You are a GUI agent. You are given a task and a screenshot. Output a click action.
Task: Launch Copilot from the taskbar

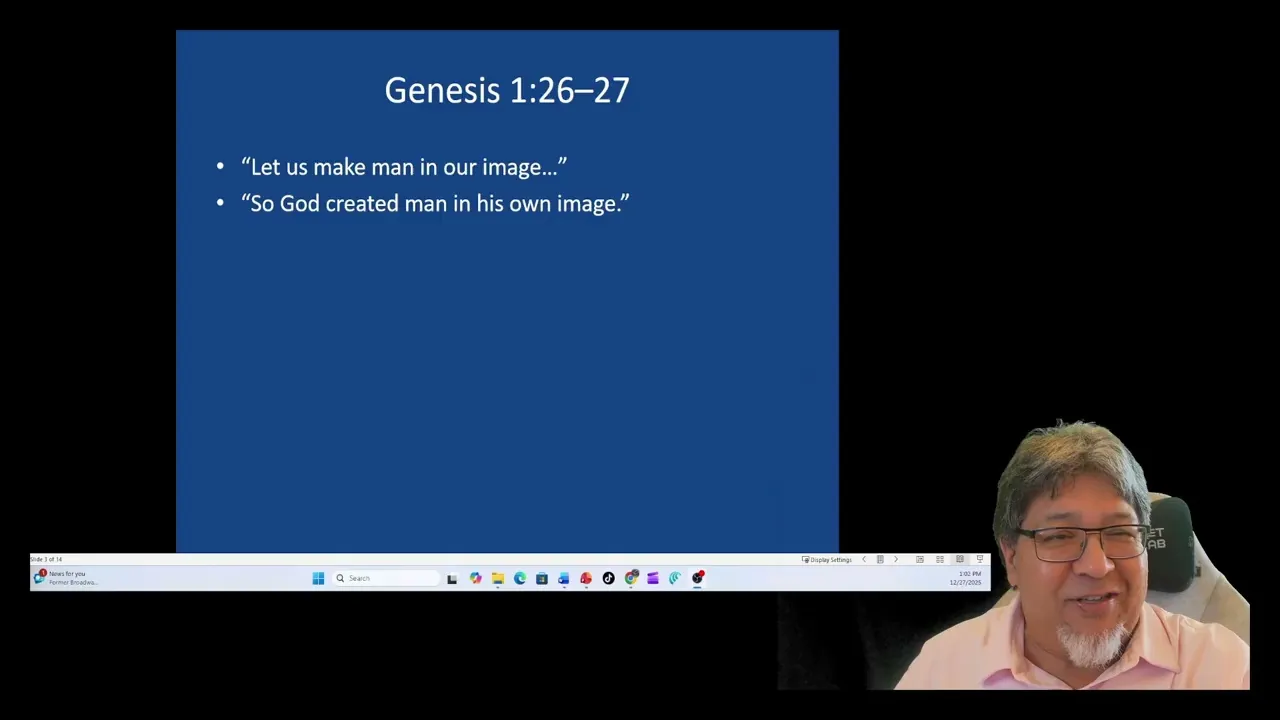click(x=475, y=578)
